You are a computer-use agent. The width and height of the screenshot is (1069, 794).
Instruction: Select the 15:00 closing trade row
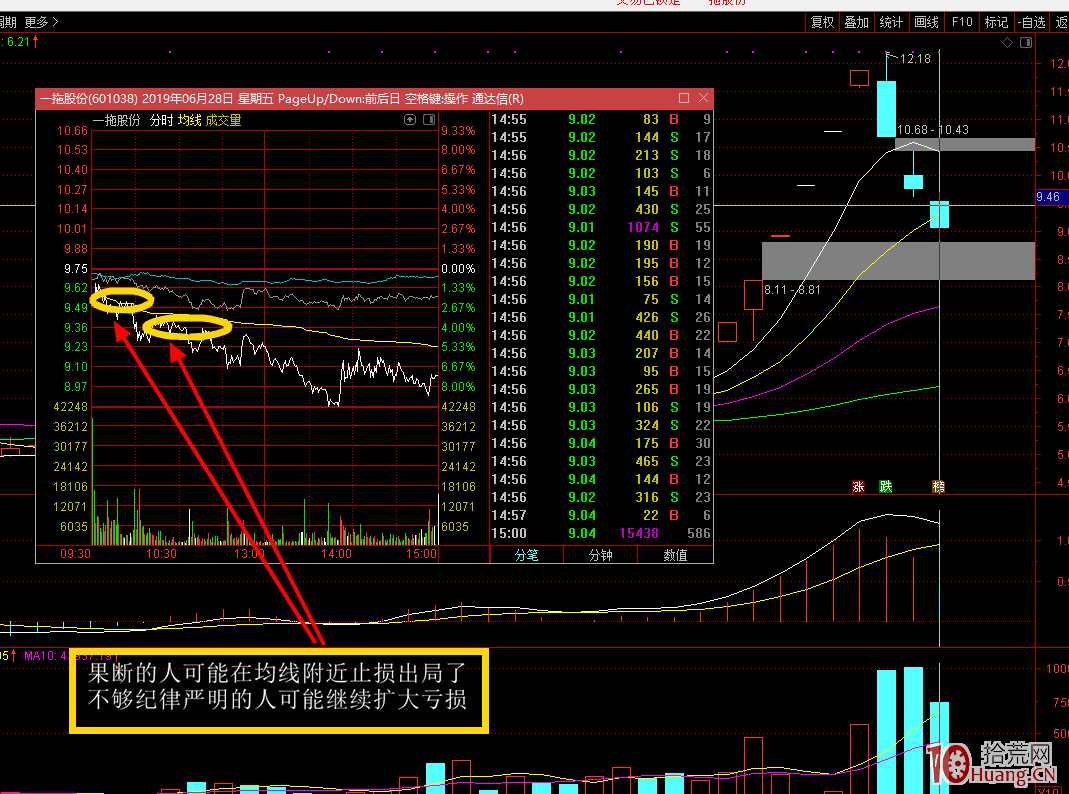[x=601, y=534]
